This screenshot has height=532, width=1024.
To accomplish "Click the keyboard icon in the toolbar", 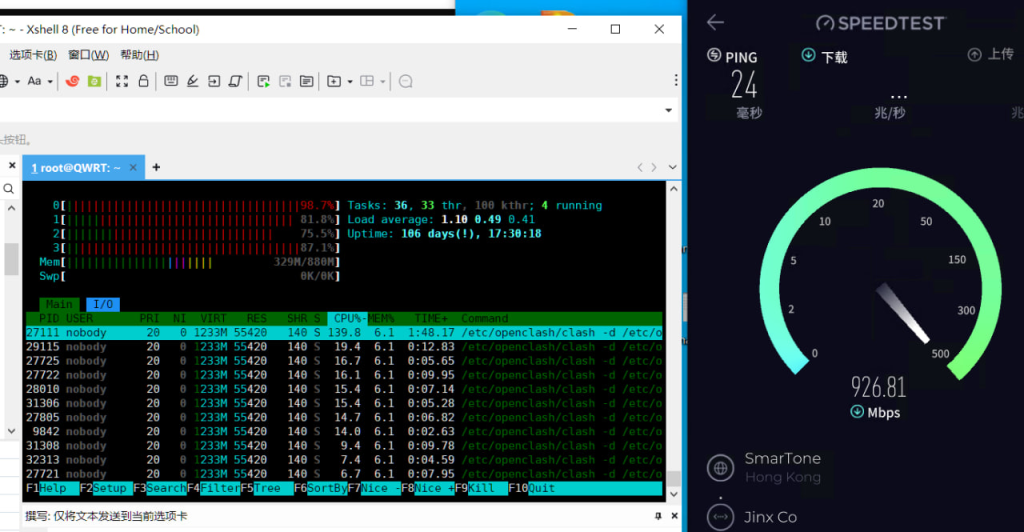I will pyautogui.click(x=171, y=81).
